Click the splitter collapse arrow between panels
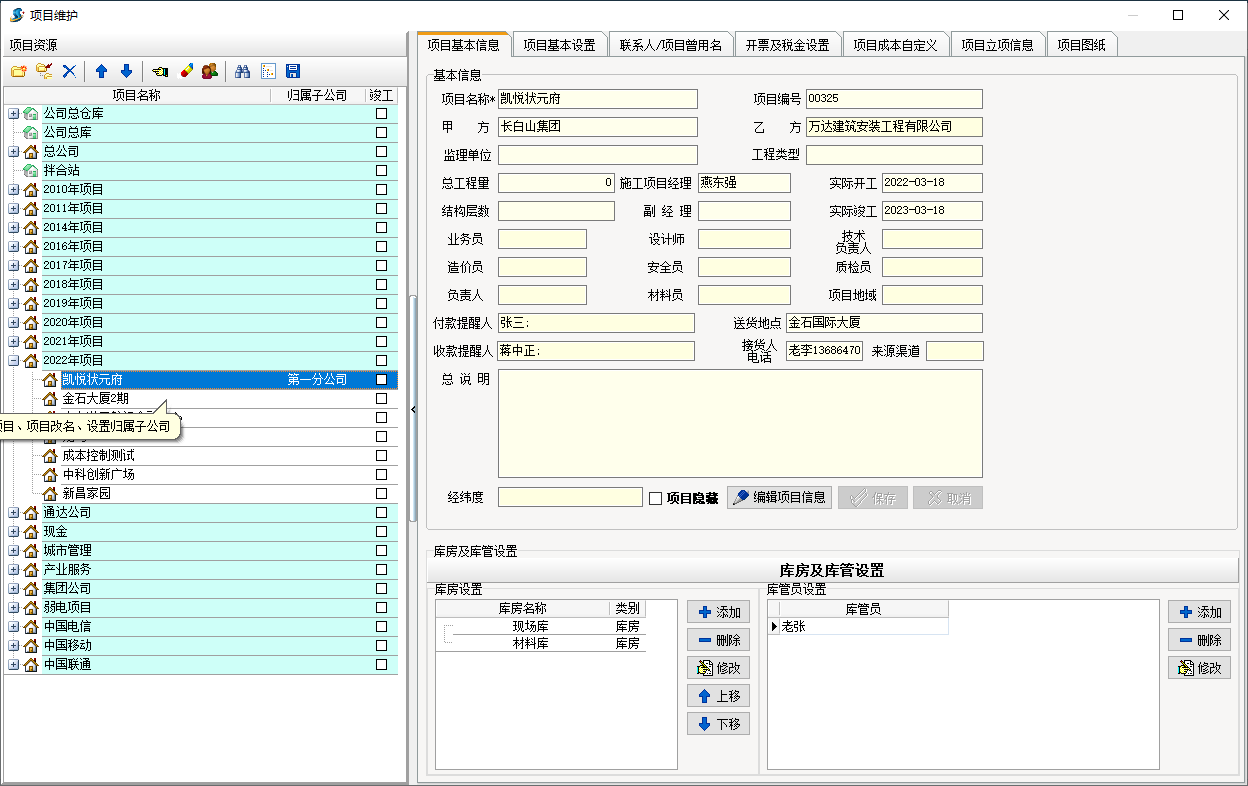The height and width of the screenshot is (786, 1248). coord(413,409)
